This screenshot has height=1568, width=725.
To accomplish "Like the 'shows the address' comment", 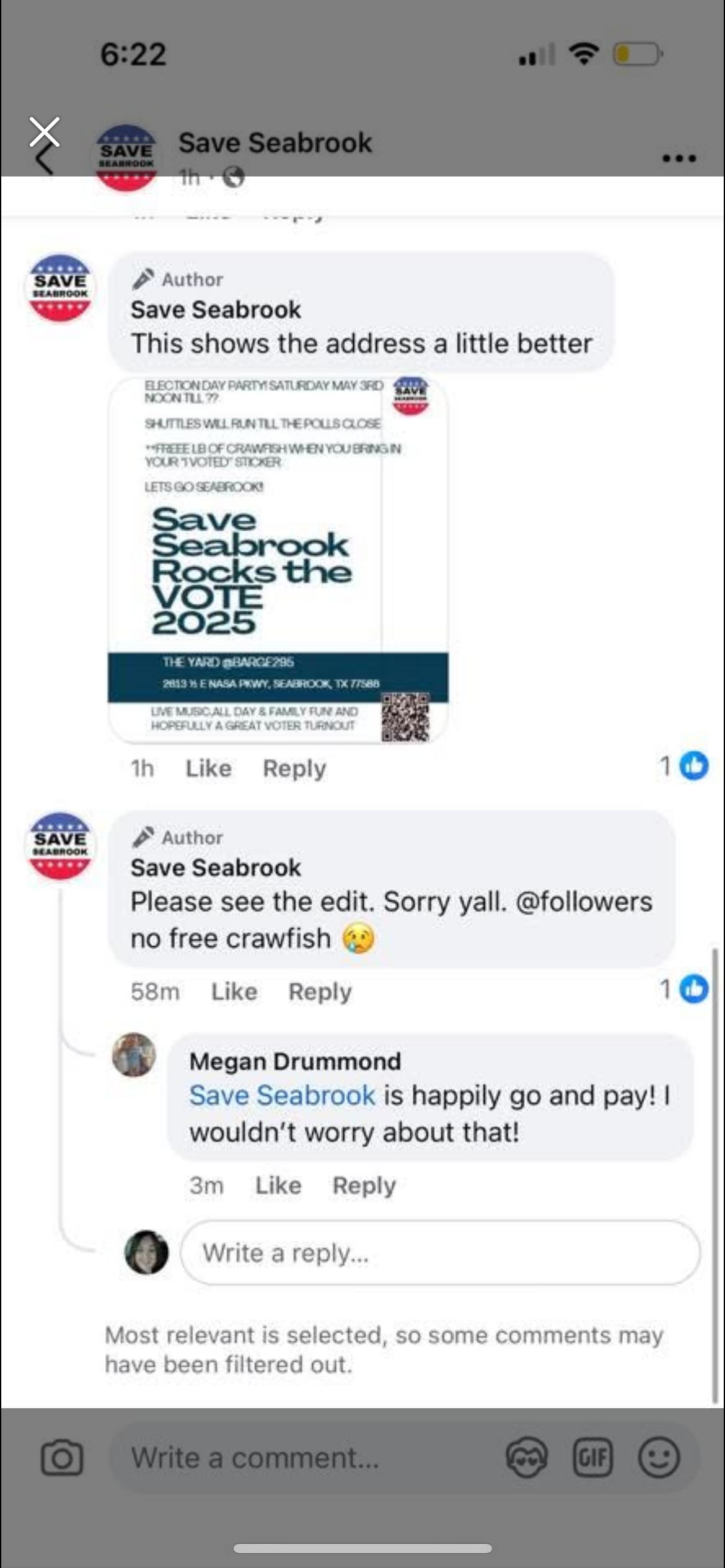I will point(209,769).
